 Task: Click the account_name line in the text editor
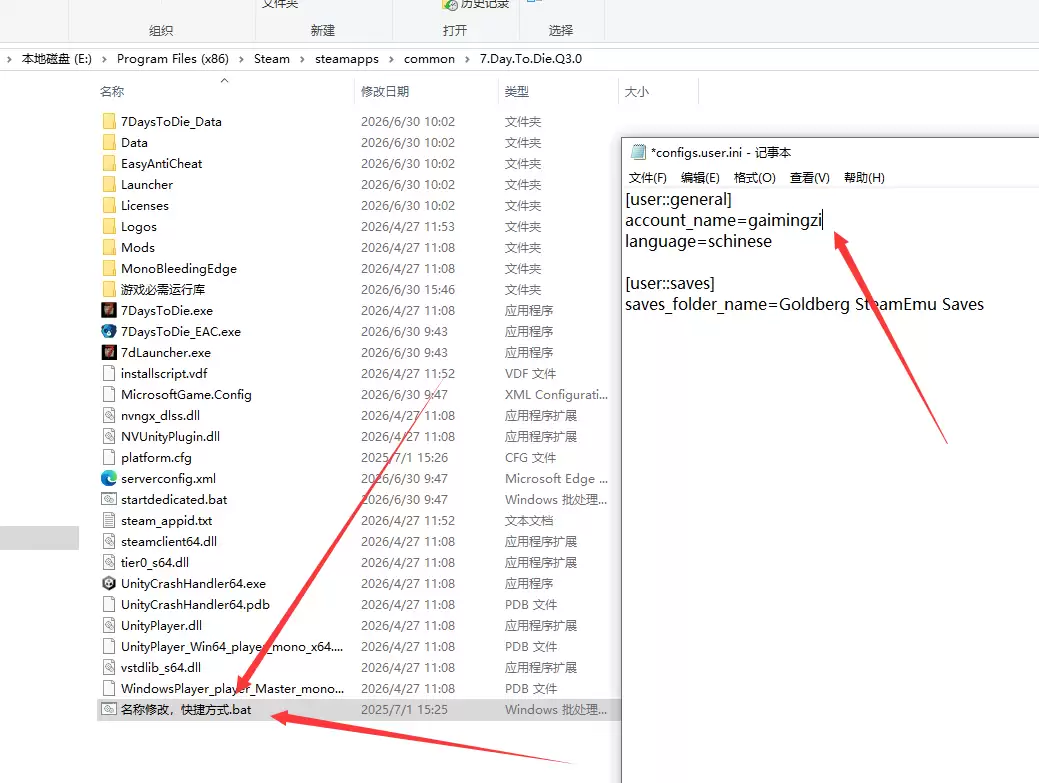pos(724,220)
